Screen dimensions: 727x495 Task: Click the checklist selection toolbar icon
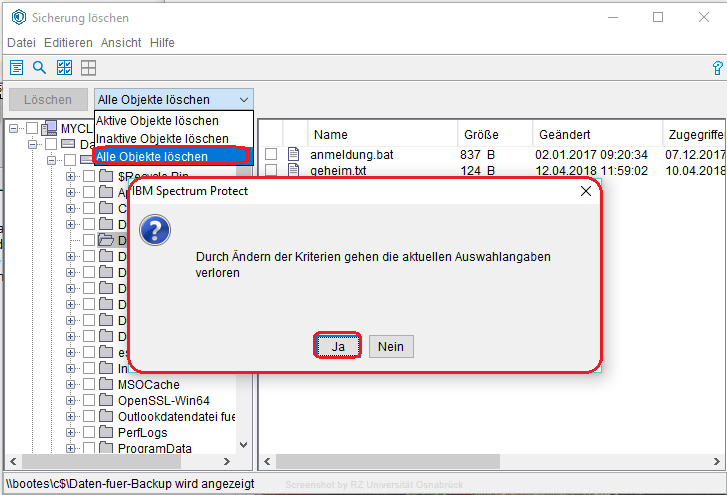point(65,68)
